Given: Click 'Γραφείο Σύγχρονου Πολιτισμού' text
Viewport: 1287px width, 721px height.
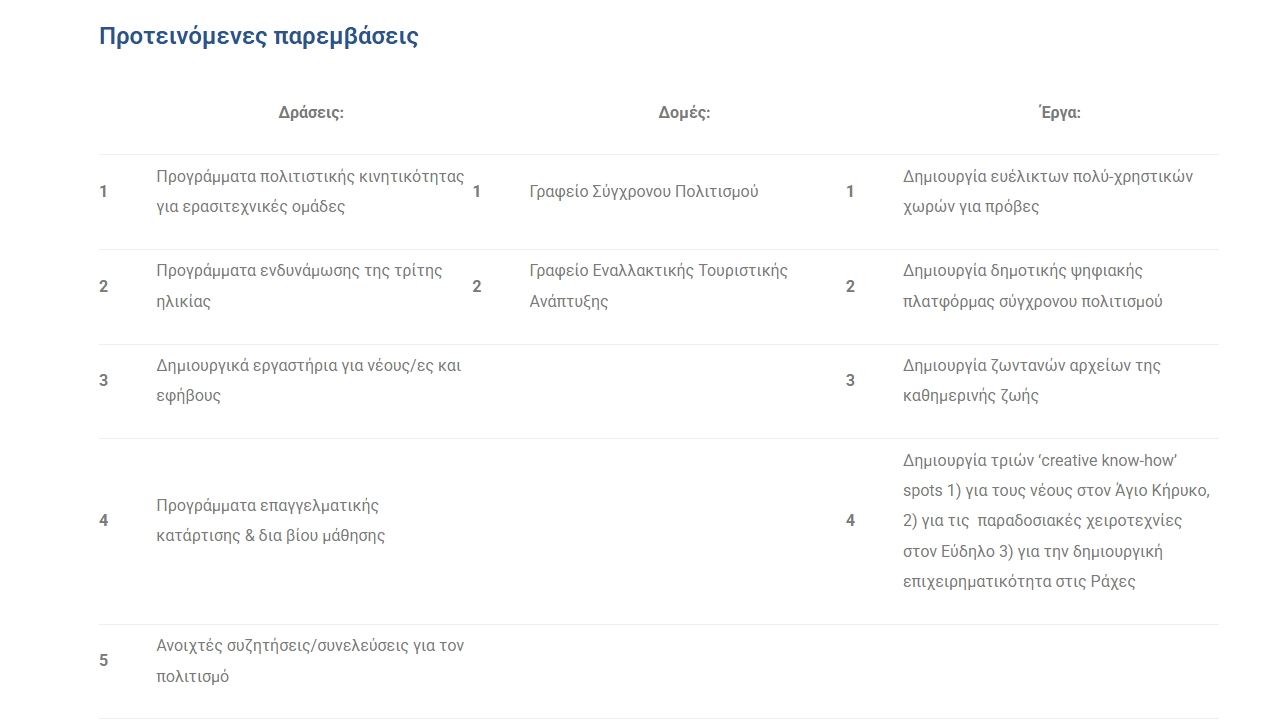Looking at the screenshot, I should coord(644,192).
